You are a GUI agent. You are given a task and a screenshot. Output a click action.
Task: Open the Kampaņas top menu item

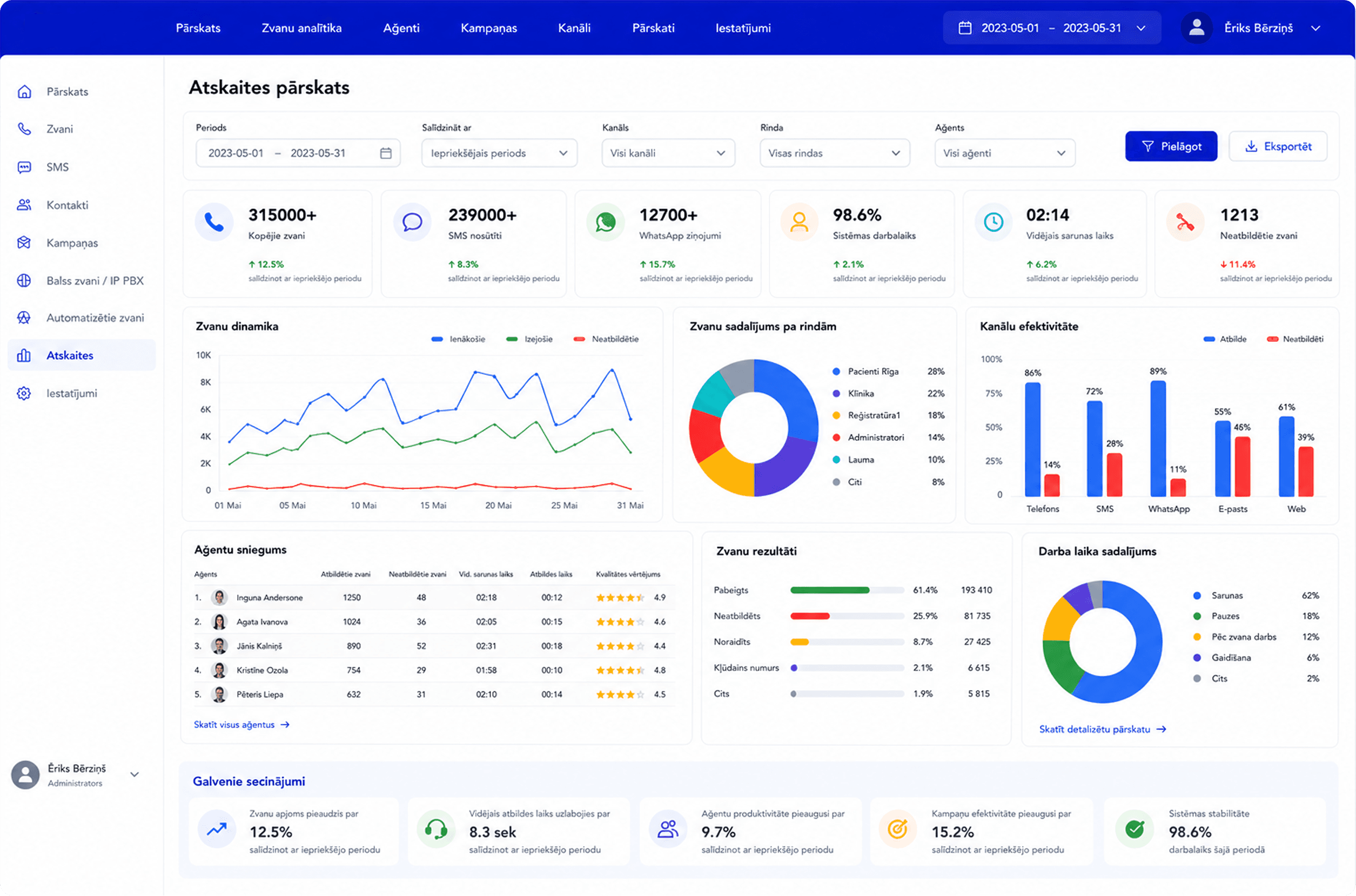[x=488, y=28]
